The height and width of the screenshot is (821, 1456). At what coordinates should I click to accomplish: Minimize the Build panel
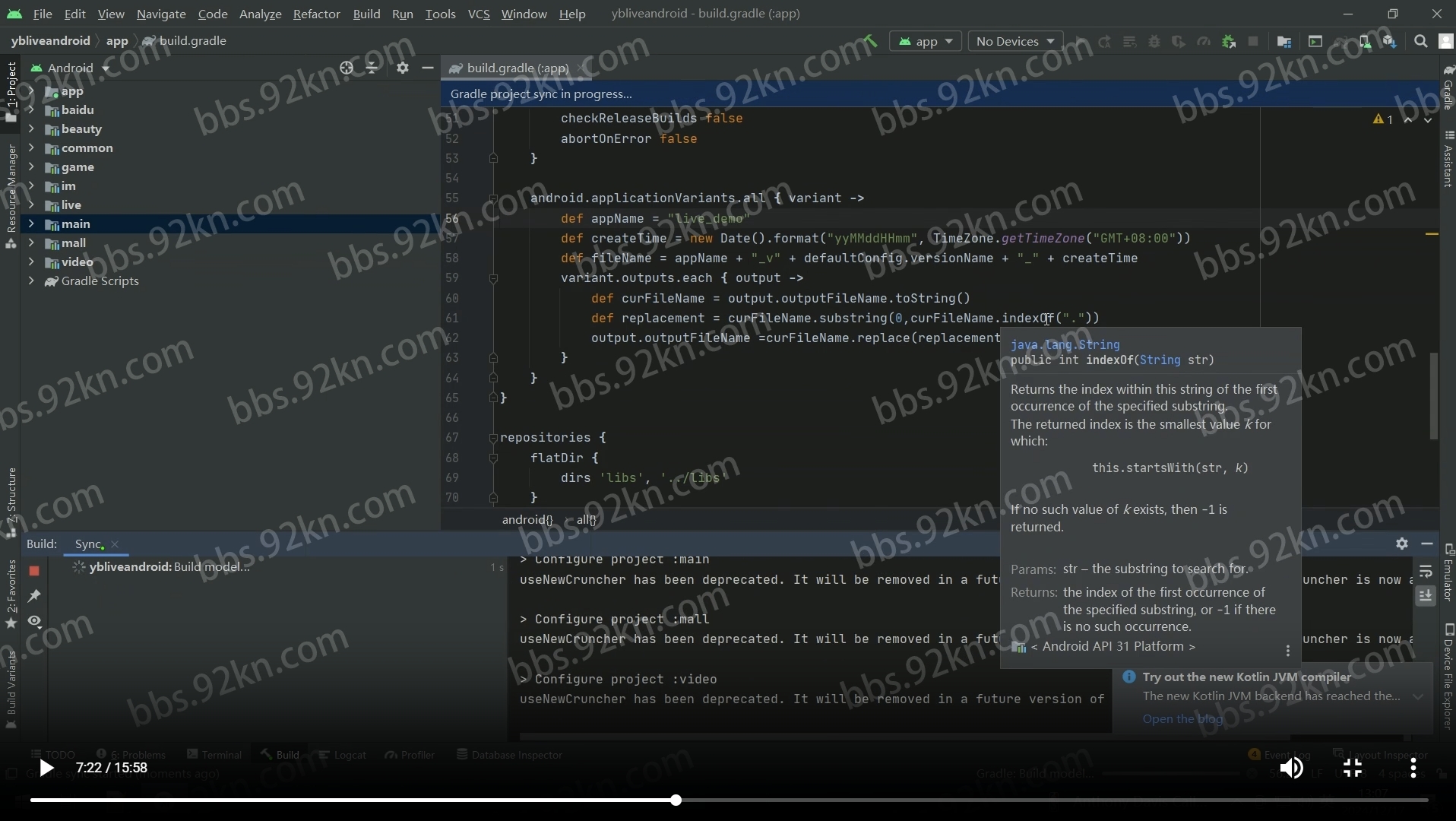1427,544
